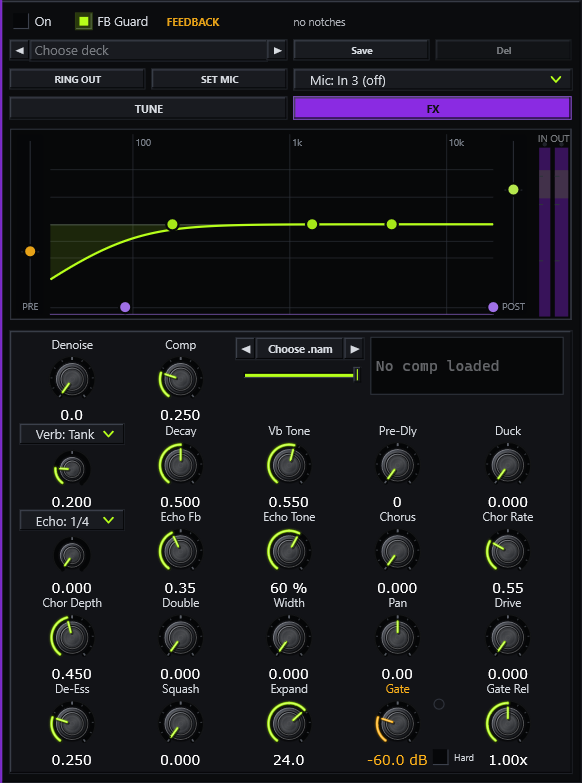
Task: Click the Width knob
Action: point(289,637)
